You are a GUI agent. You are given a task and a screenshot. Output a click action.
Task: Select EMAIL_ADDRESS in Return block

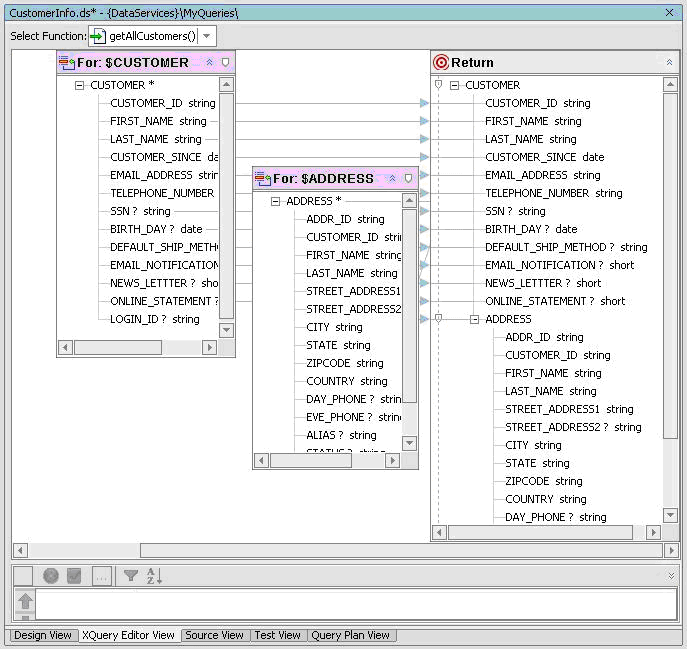pyautogui.click(x=543, y=175)
